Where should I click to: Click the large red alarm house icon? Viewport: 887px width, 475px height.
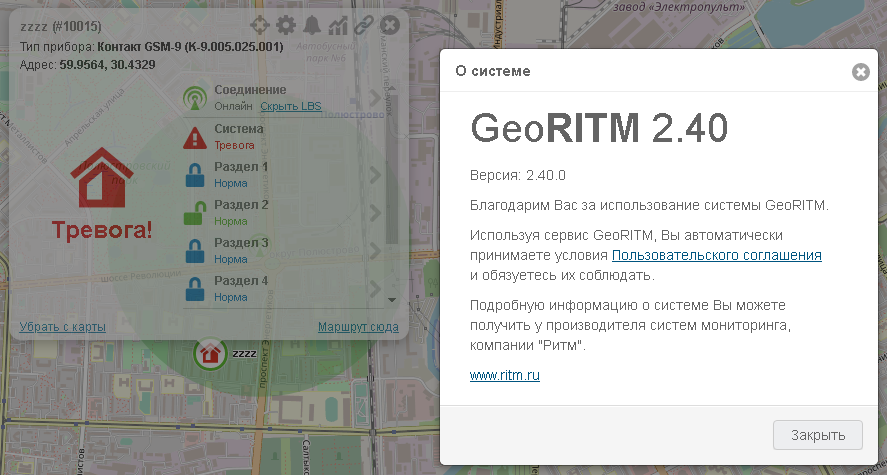point(102,178)
